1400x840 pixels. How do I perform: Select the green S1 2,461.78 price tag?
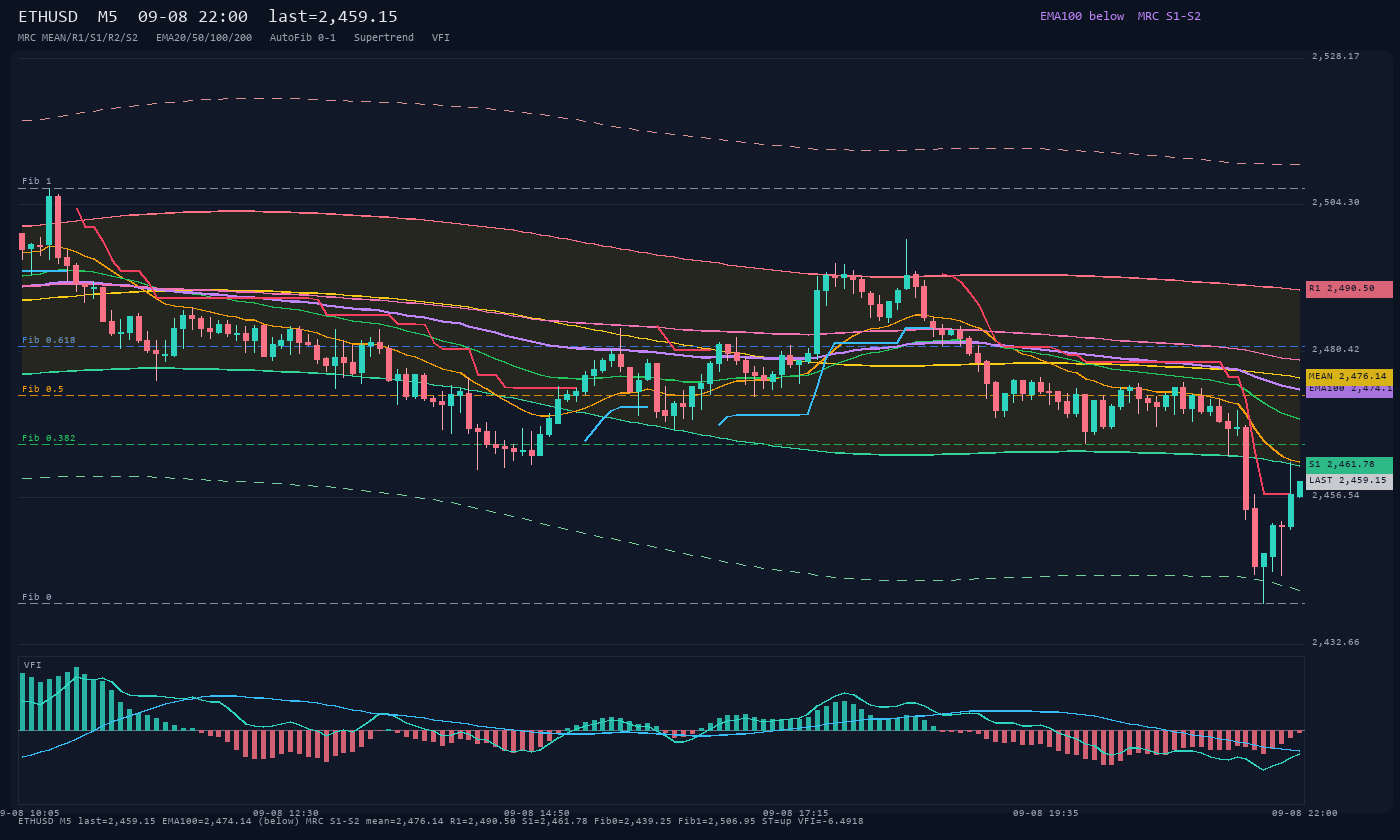point(1349,464)
